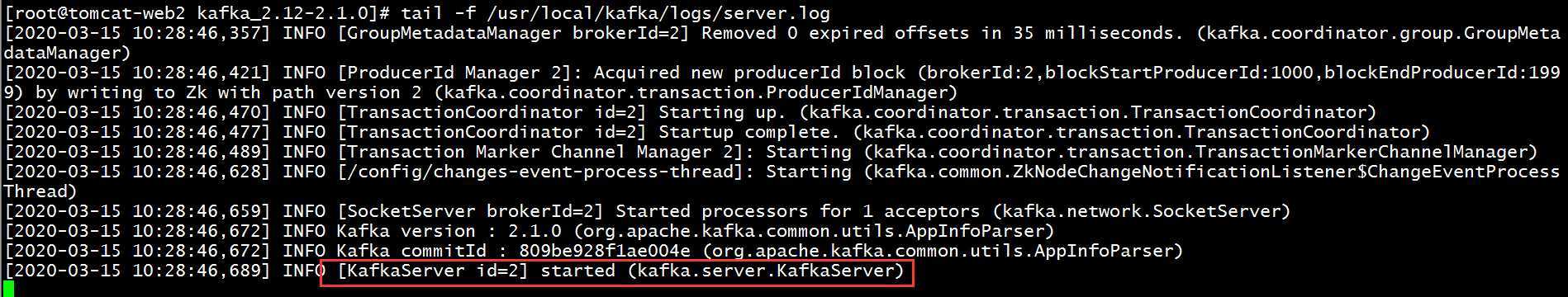Click the tail -f server.log command text
1568x297 pixels.
pyautogui.click(x=615, y=13)
